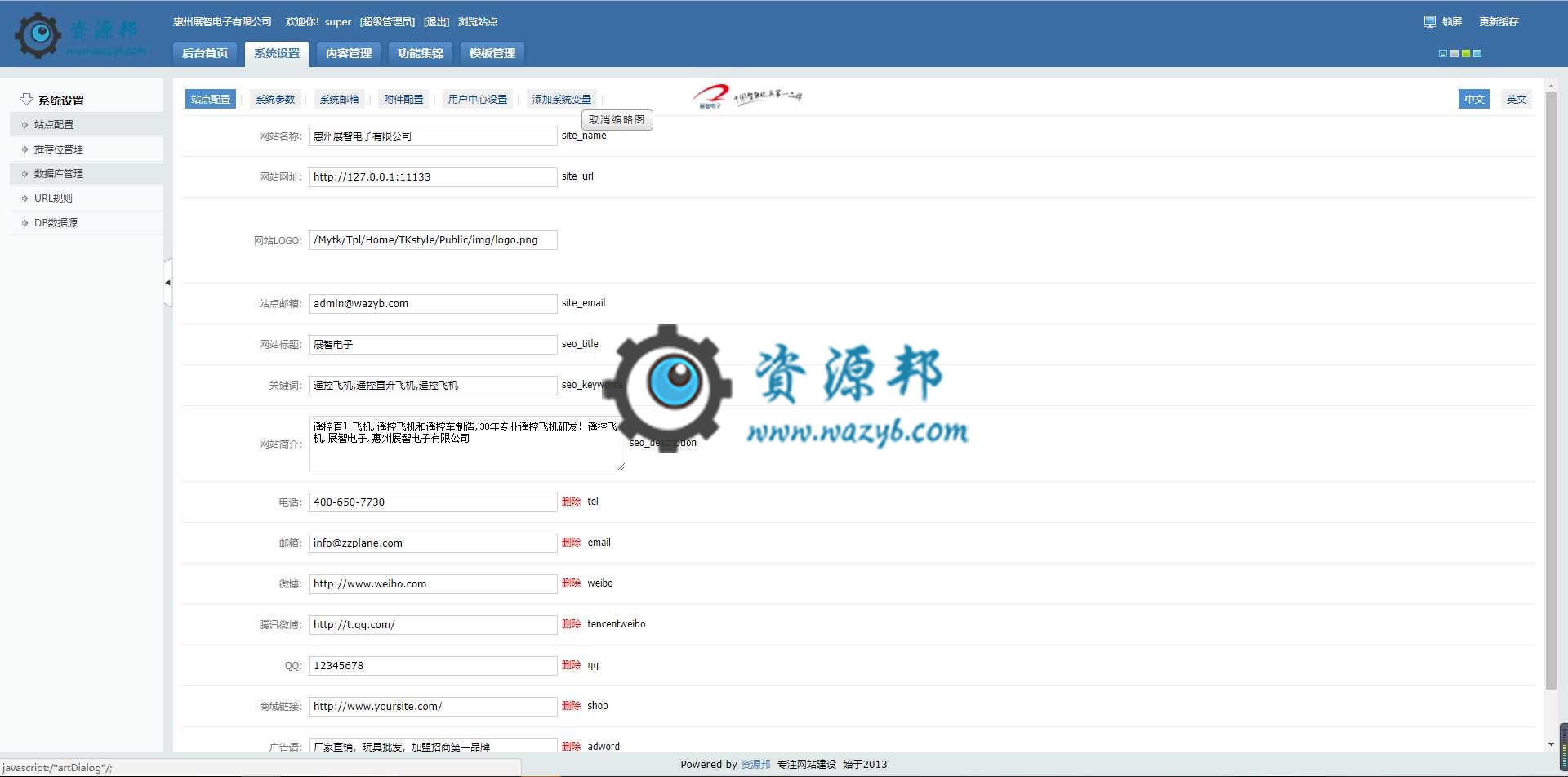Click the 腾讯微博 input field
Screen dimensions: 1568x777
coord(433,625)
